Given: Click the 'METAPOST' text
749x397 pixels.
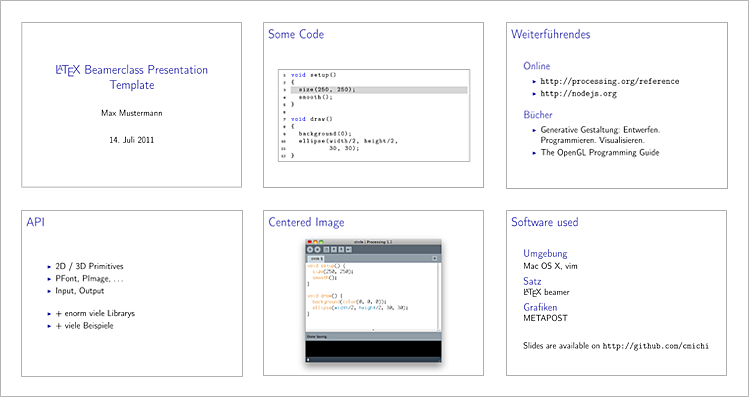Looking at the screenshot, I should point(546,318).
